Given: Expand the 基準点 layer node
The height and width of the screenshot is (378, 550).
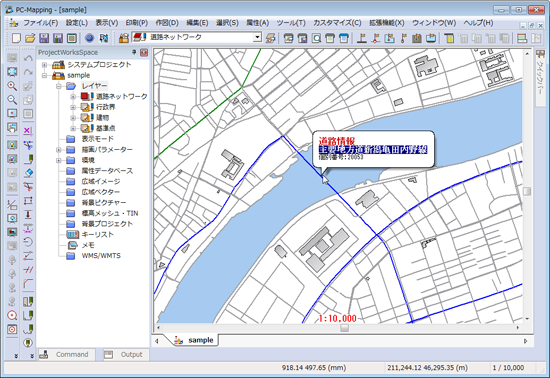Looking at the screenshot, I should [73, 128].
